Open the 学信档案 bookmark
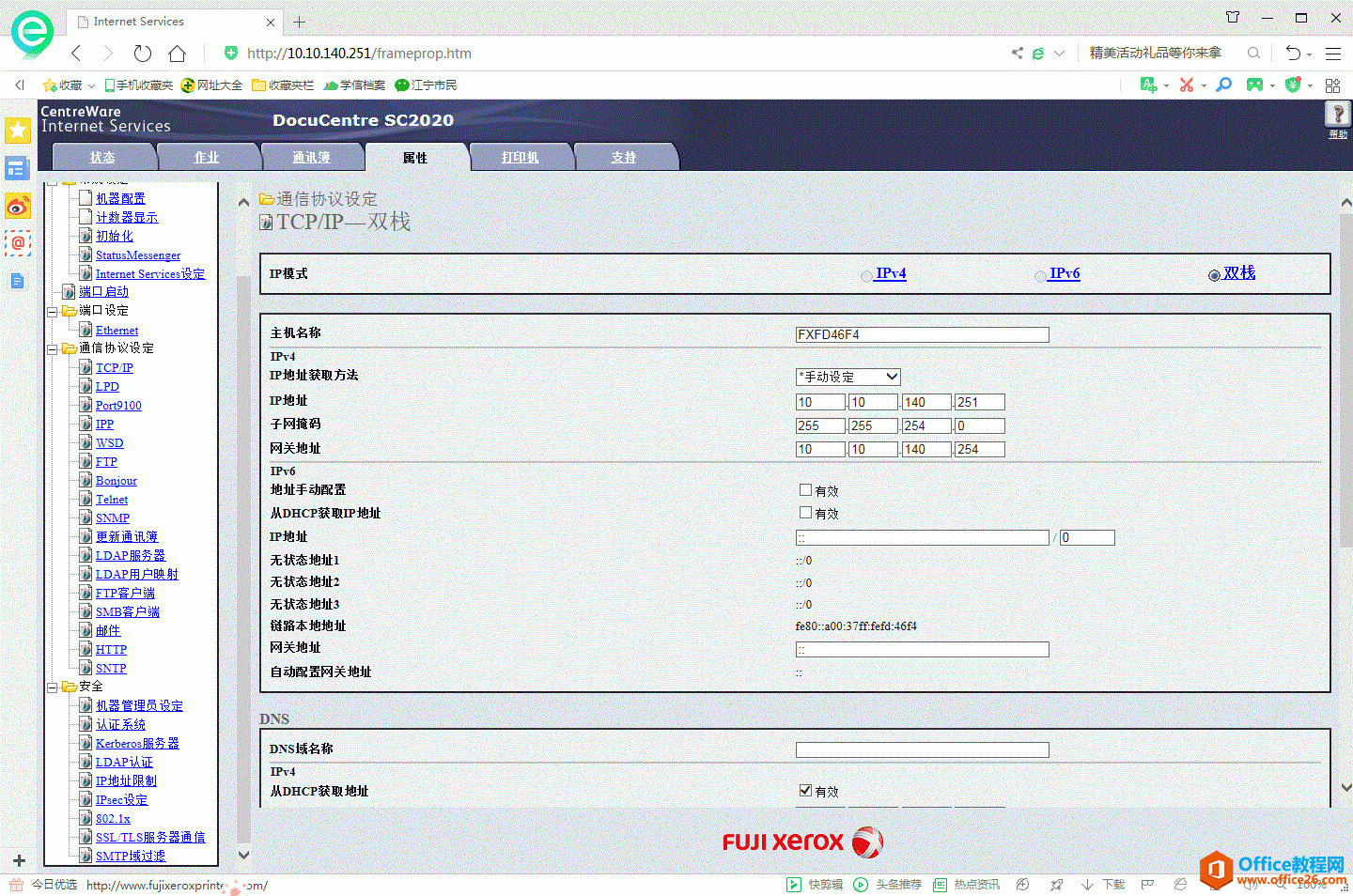Viewport: 1353px width, 896px height. (x=354, y=85)
